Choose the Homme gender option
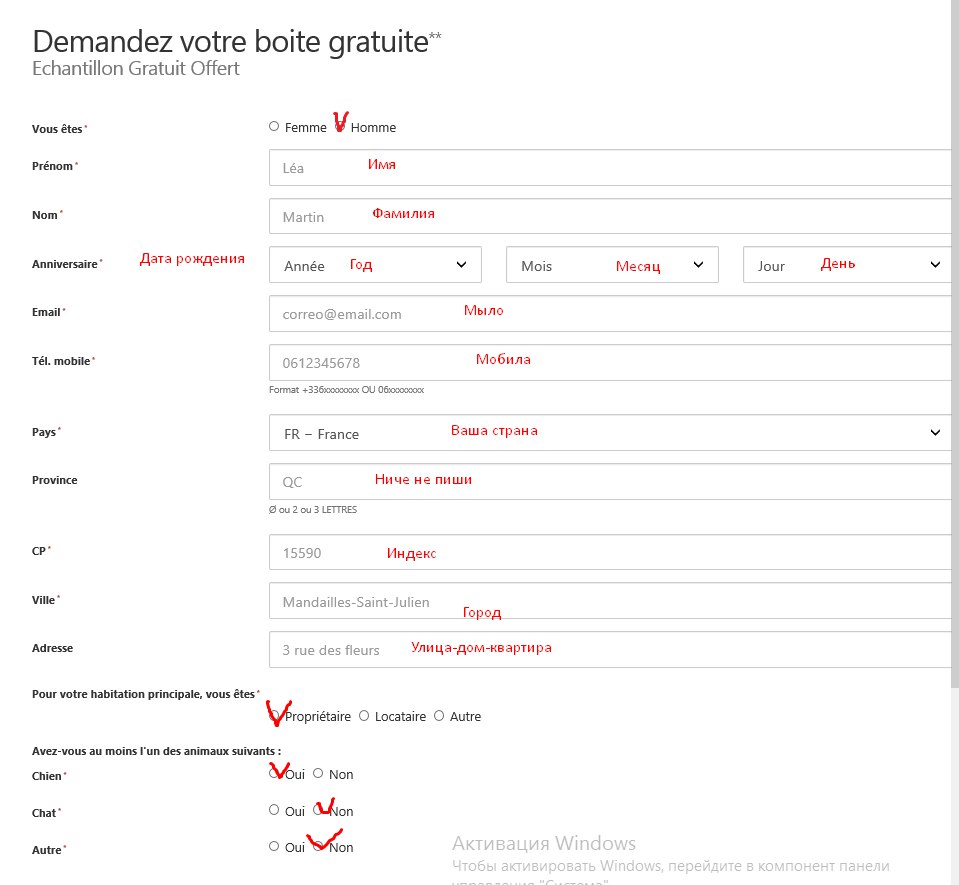 pos(341,127)
